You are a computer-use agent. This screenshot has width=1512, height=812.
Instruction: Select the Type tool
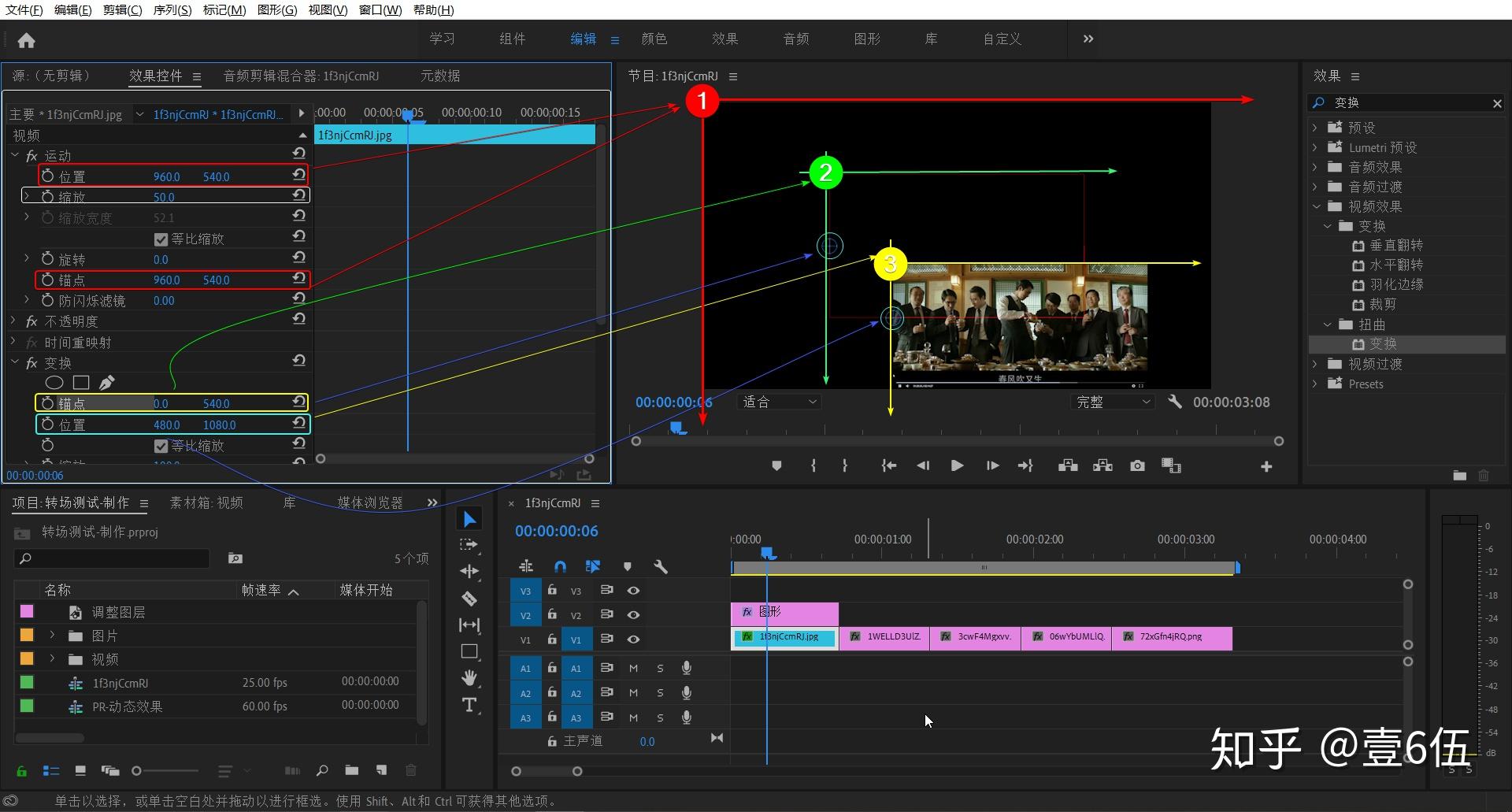(469, 705)
